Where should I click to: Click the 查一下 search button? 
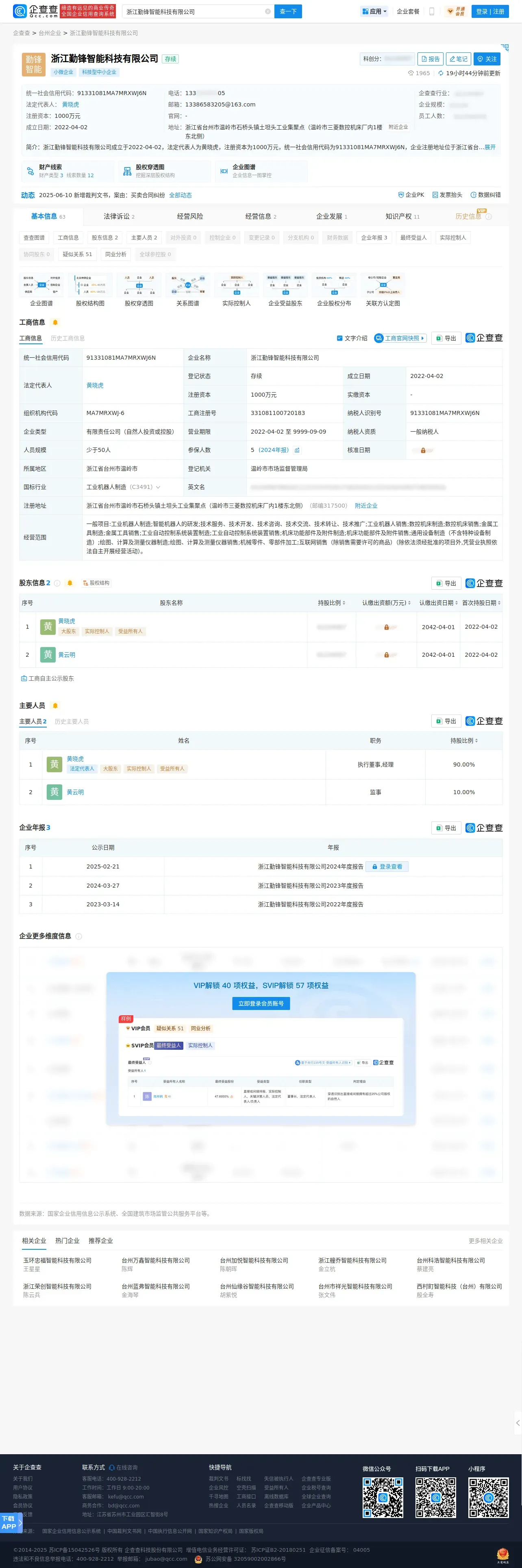pos(288,11)
